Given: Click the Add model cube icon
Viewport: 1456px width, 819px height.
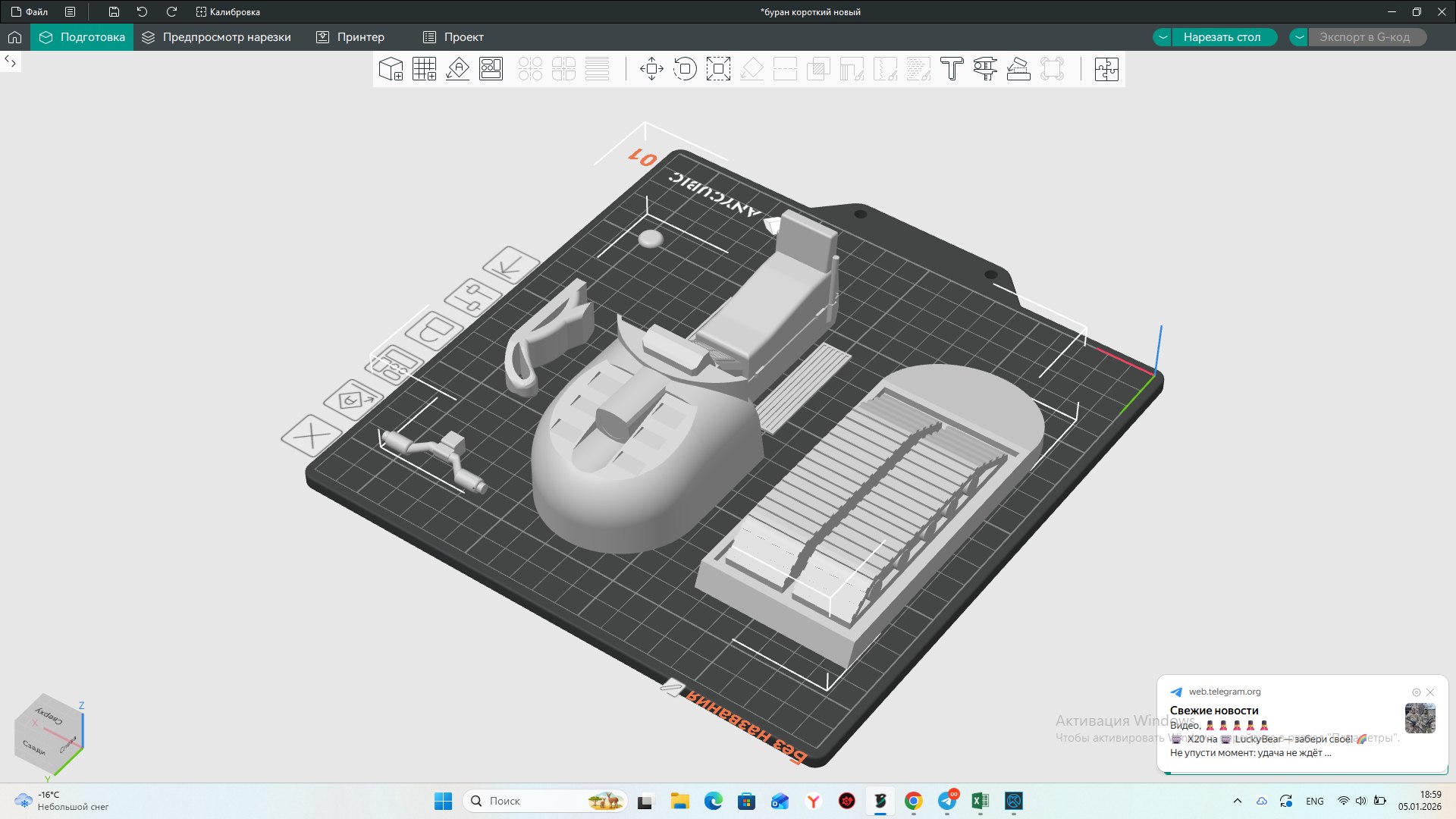Looking at the screenshot, I should click(391, 69).
